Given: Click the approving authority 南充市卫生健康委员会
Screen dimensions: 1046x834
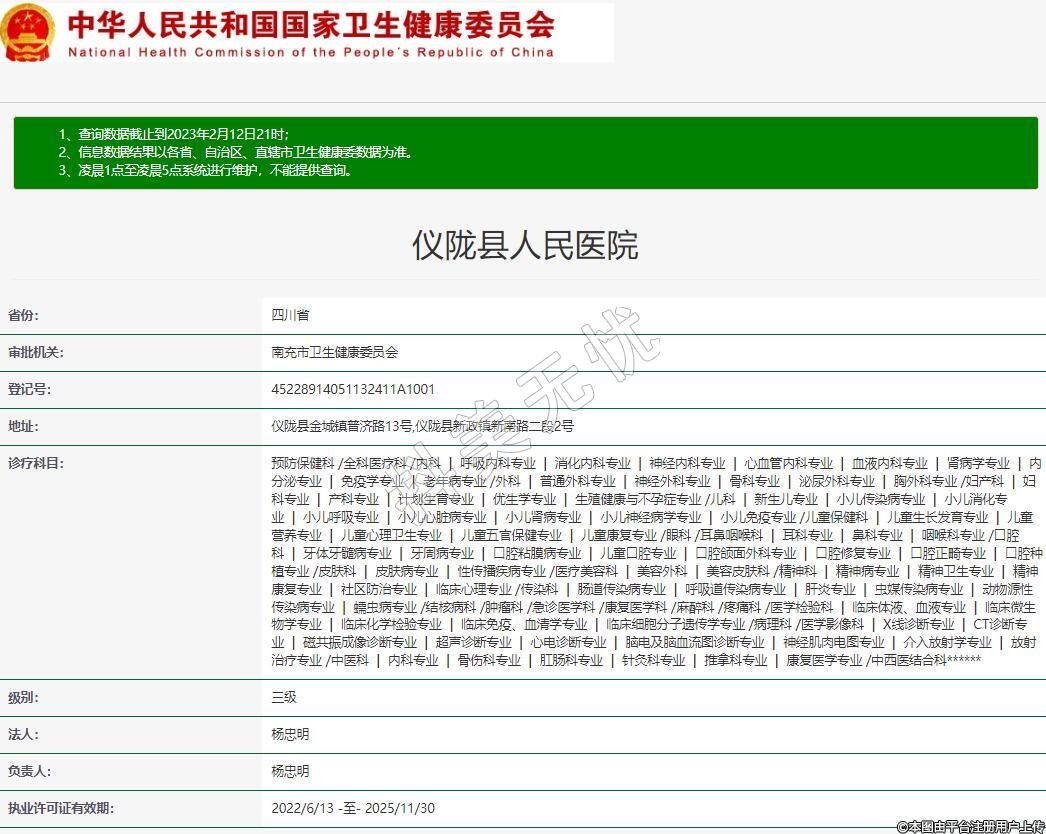Looking at the screenshot, I should [334, 352].
